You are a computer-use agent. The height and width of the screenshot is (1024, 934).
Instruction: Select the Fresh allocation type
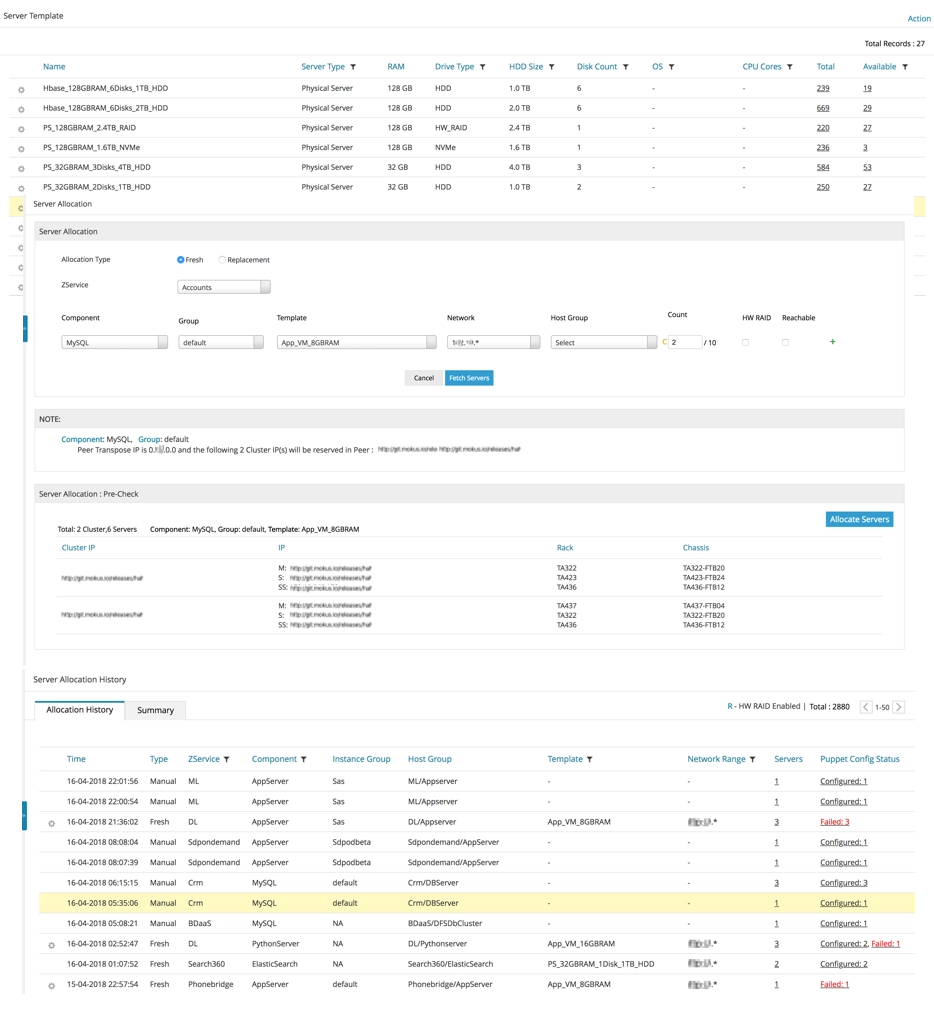(x=181, y=260)
